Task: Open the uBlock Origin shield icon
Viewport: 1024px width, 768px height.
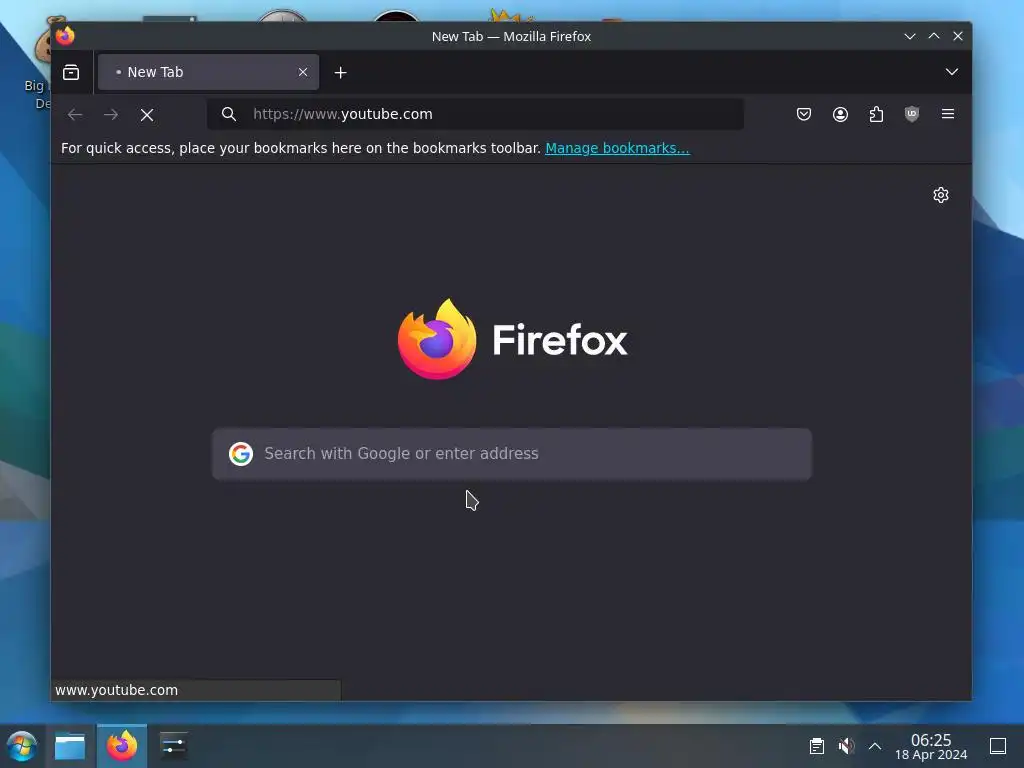Action: 912,114
